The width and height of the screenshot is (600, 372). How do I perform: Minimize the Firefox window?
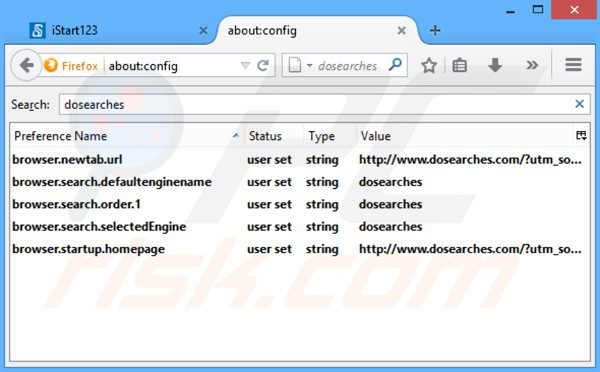(510, 11)
